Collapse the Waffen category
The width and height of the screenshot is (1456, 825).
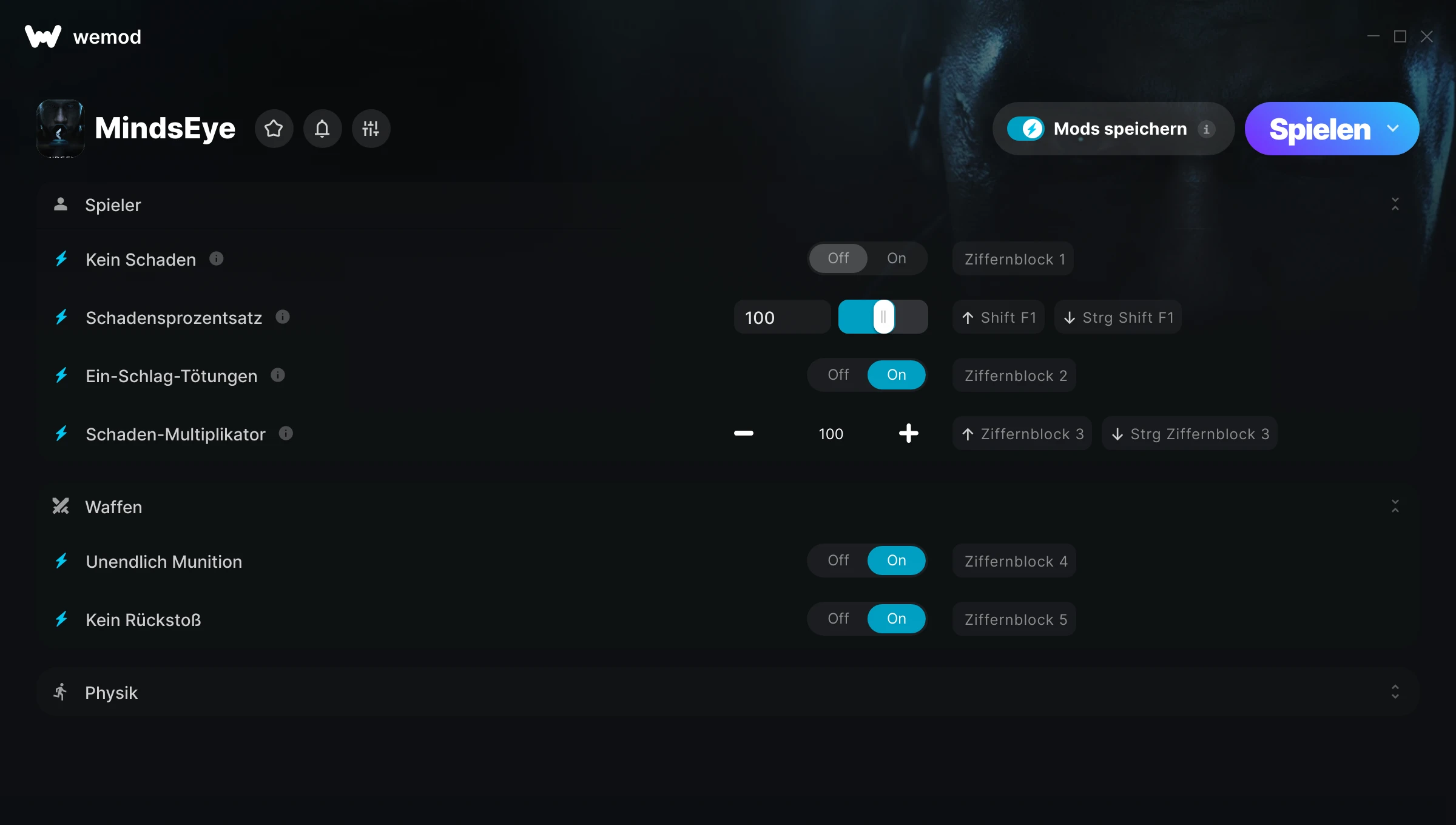[1395, 506]
